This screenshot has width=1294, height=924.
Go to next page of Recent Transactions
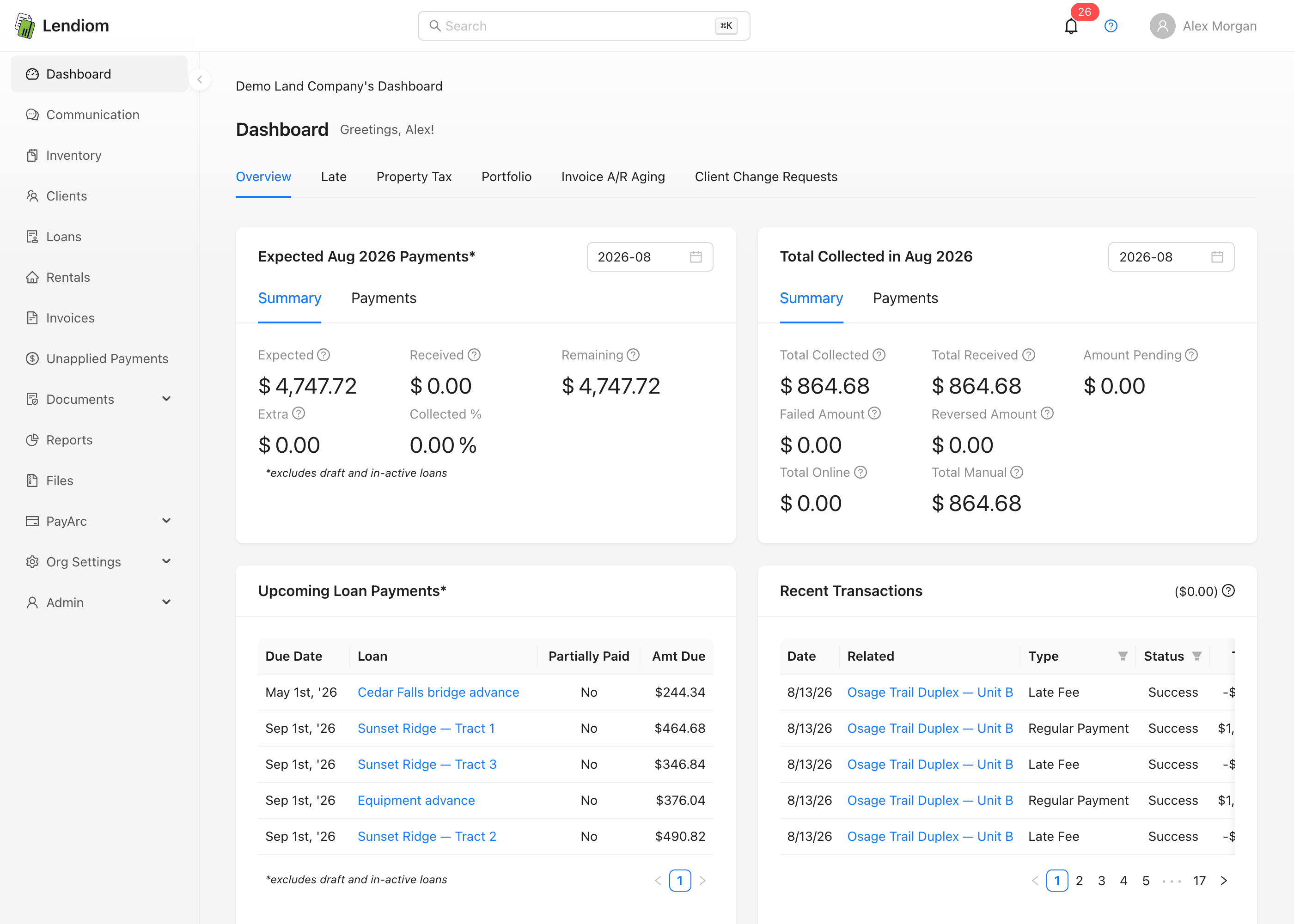pos(1224,881)
